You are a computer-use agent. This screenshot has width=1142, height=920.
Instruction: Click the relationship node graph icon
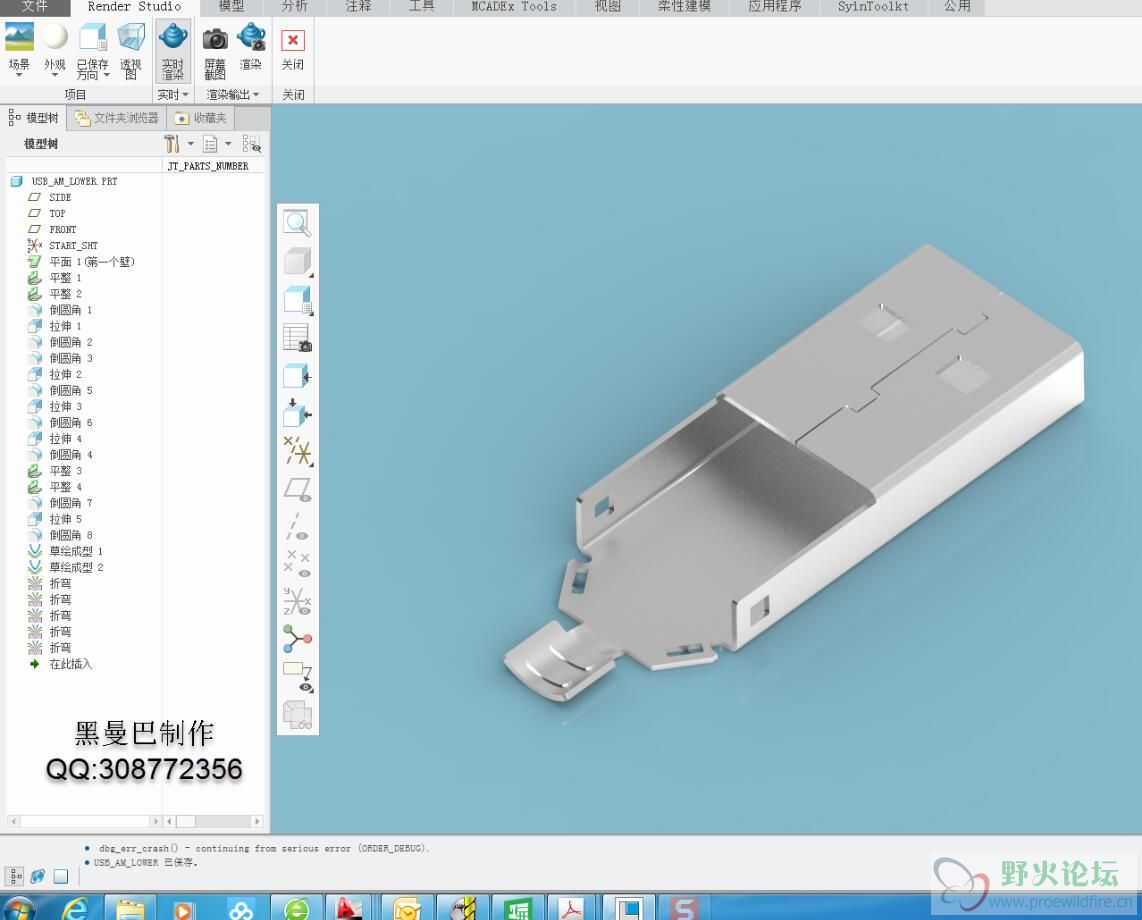point(297,639)
